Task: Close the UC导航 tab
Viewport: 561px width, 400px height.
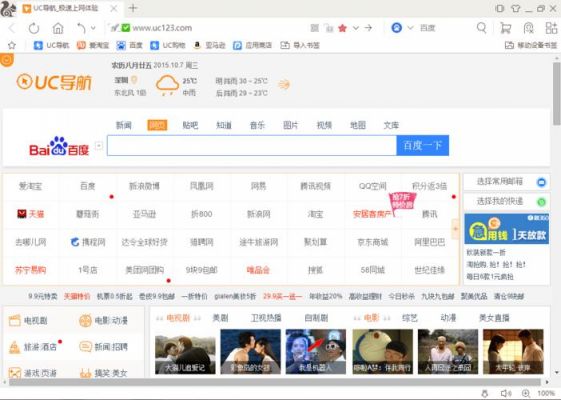Action: tap(114, 8)
